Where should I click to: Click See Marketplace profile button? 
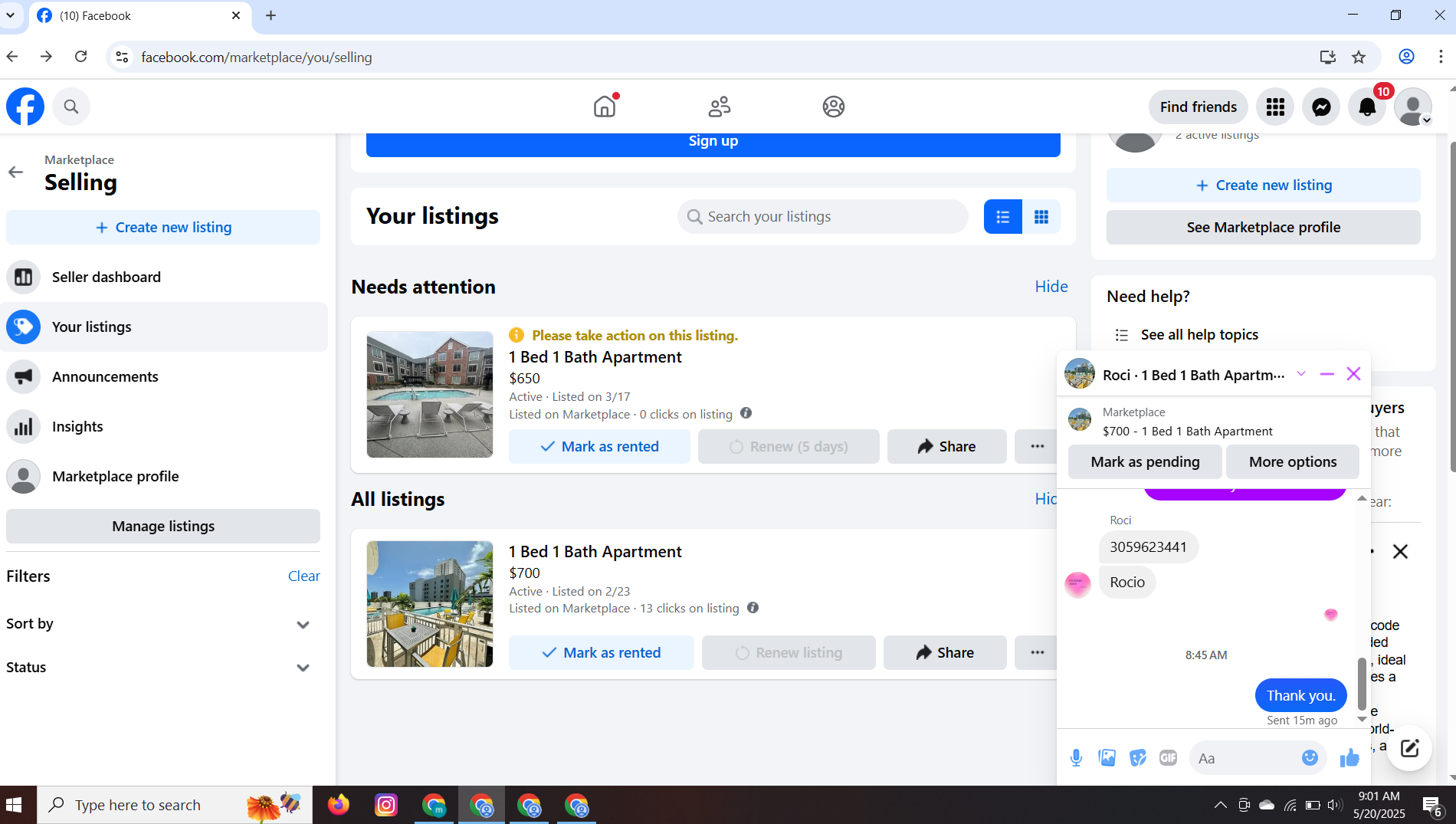(1264, 228)
